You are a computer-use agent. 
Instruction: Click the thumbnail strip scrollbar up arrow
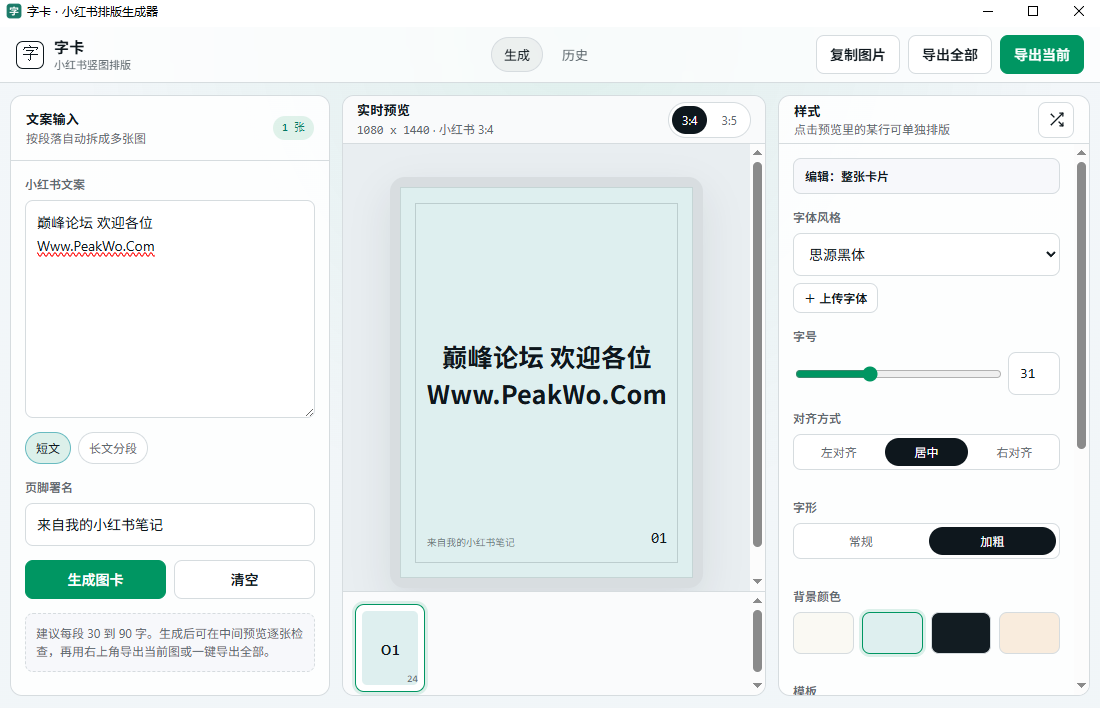(x=757, y=600)
